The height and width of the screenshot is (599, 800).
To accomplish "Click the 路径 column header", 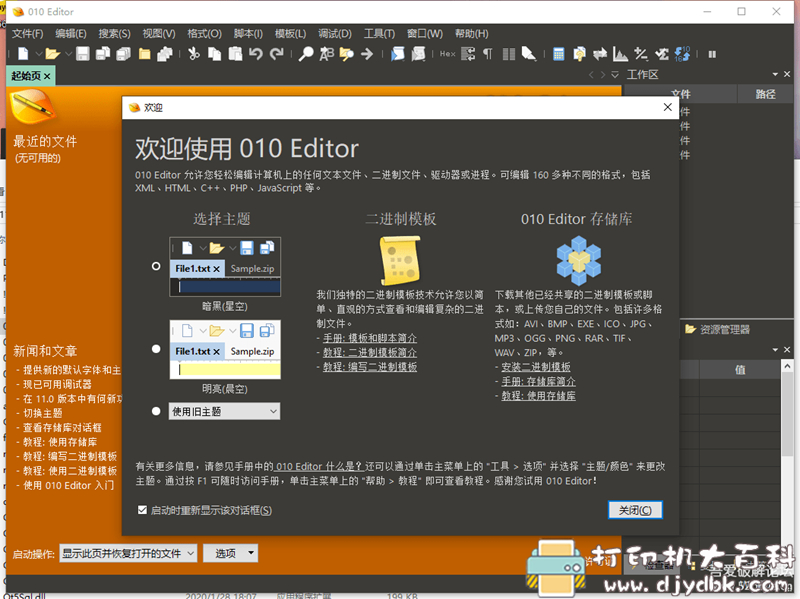I will click(765, 94).
